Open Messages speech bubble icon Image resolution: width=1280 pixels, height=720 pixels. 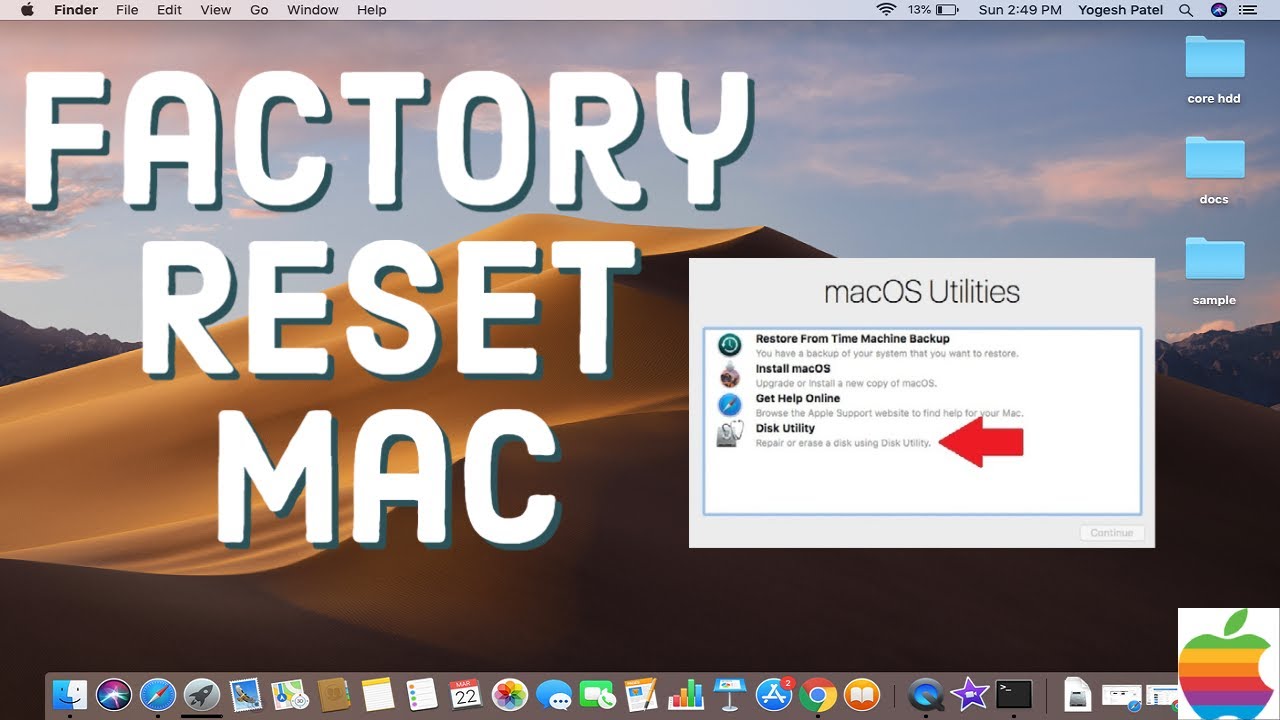point(553,694)
